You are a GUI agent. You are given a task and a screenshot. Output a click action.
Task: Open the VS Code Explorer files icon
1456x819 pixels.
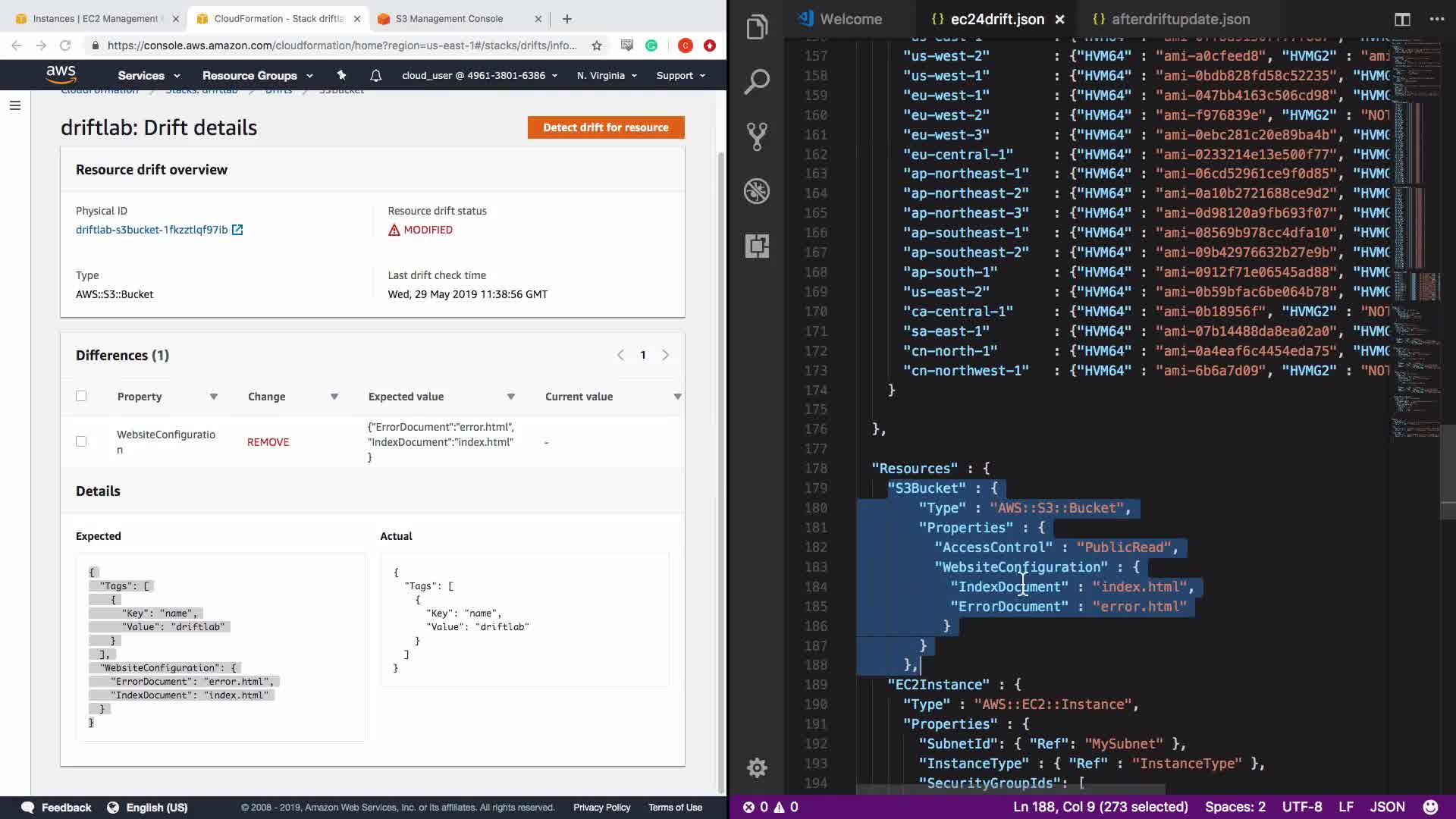point(757,28)
